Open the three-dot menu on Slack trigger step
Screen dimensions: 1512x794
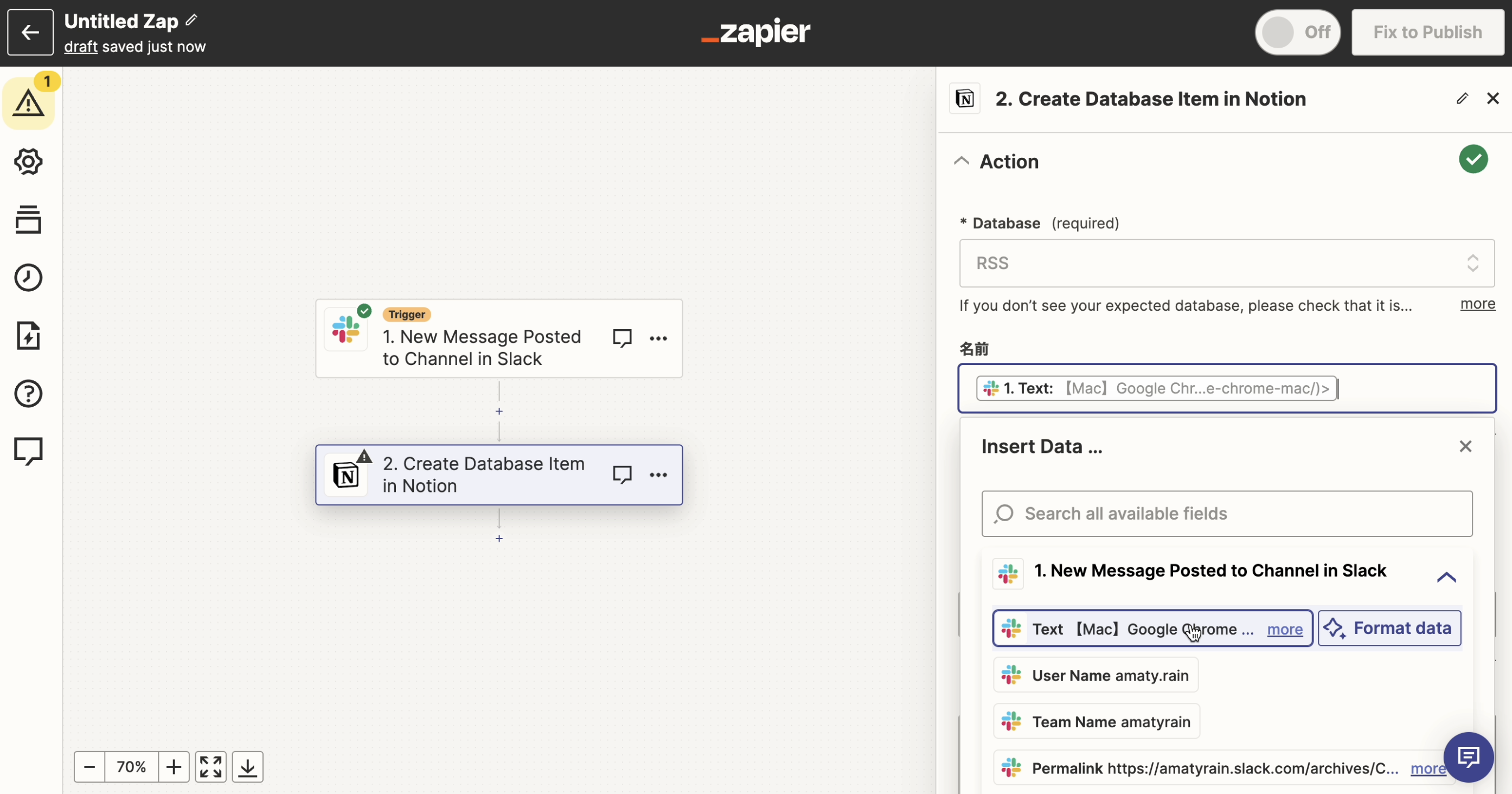click(x=658, y=338)
